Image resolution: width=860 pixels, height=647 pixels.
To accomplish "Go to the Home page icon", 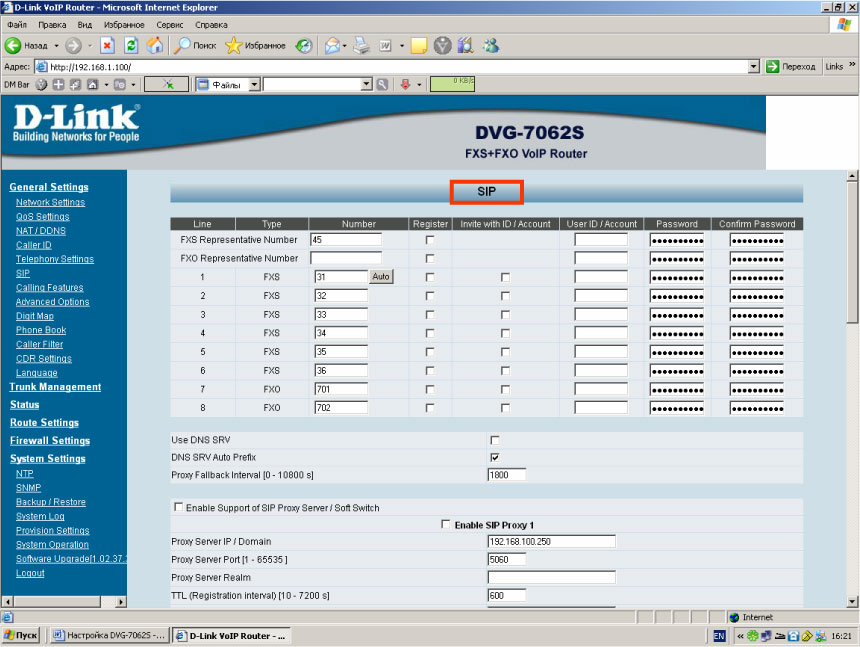I will click(154, 45).
